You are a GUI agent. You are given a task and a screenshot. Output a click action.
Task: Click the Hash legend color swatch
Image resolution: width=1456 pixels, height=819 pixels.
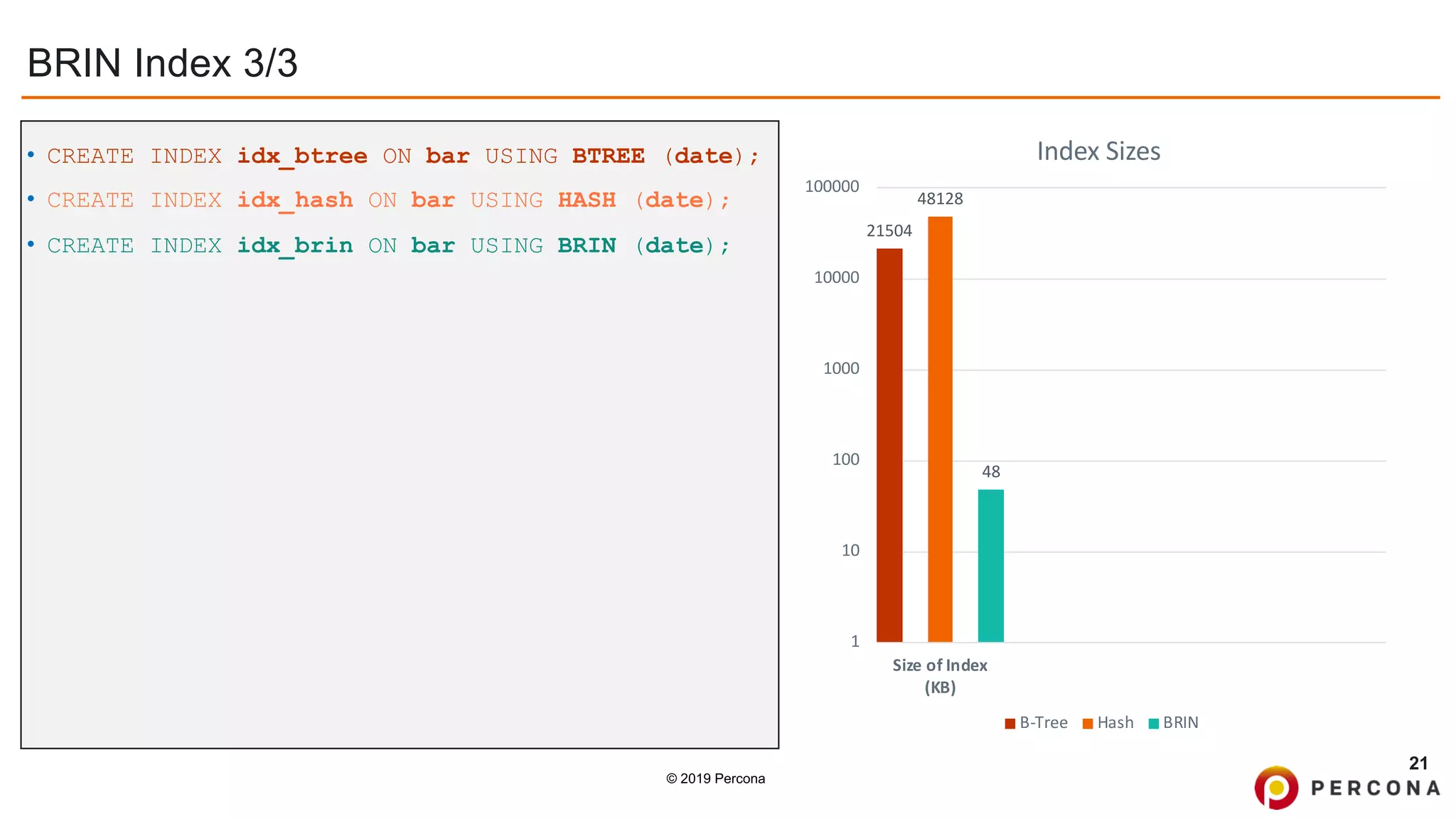coord(1087,724)
